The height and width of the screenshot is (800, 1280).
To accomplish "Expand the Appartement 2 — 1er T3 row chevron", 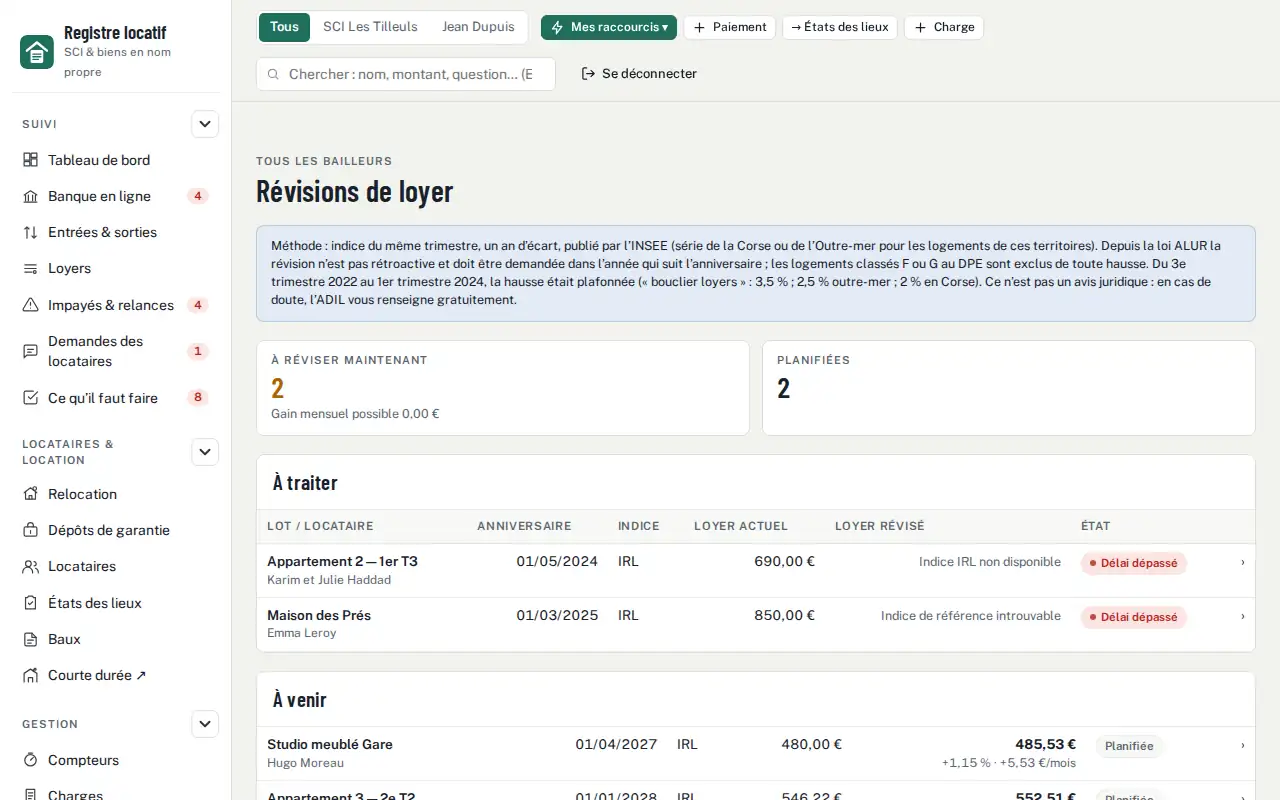I will tap(1243, 562).
